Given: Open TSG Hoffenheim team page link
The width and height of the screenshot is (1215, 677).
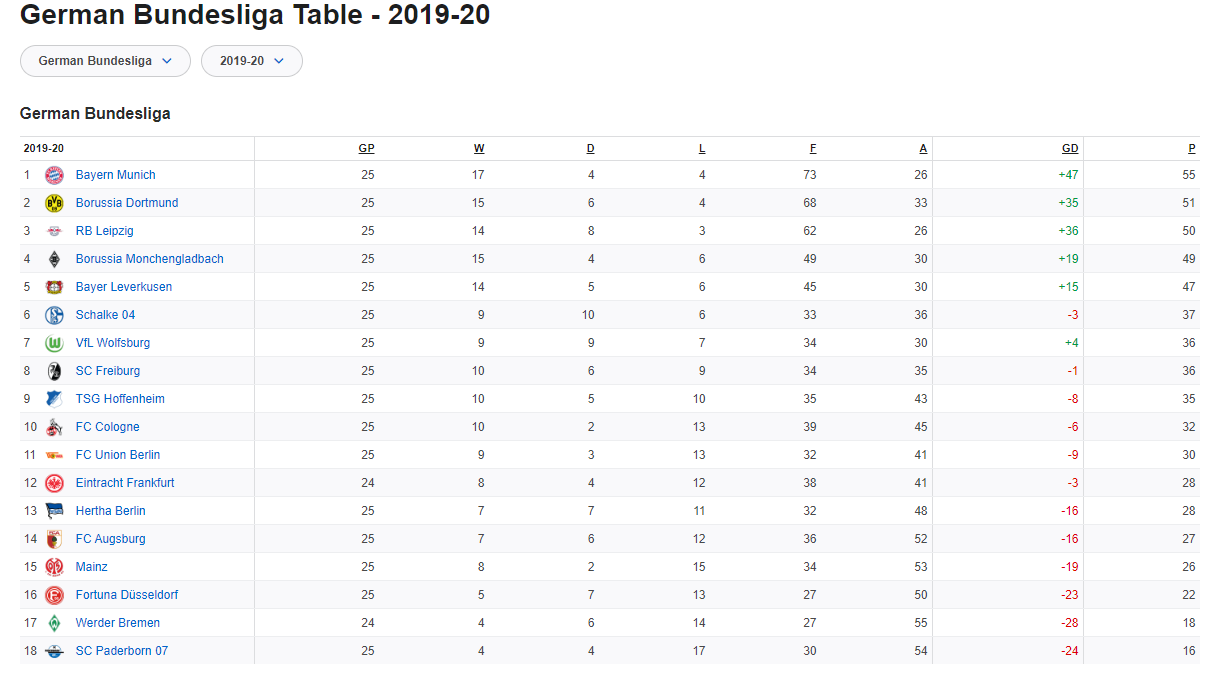Looking at the screenshot, I should [120, 399].
